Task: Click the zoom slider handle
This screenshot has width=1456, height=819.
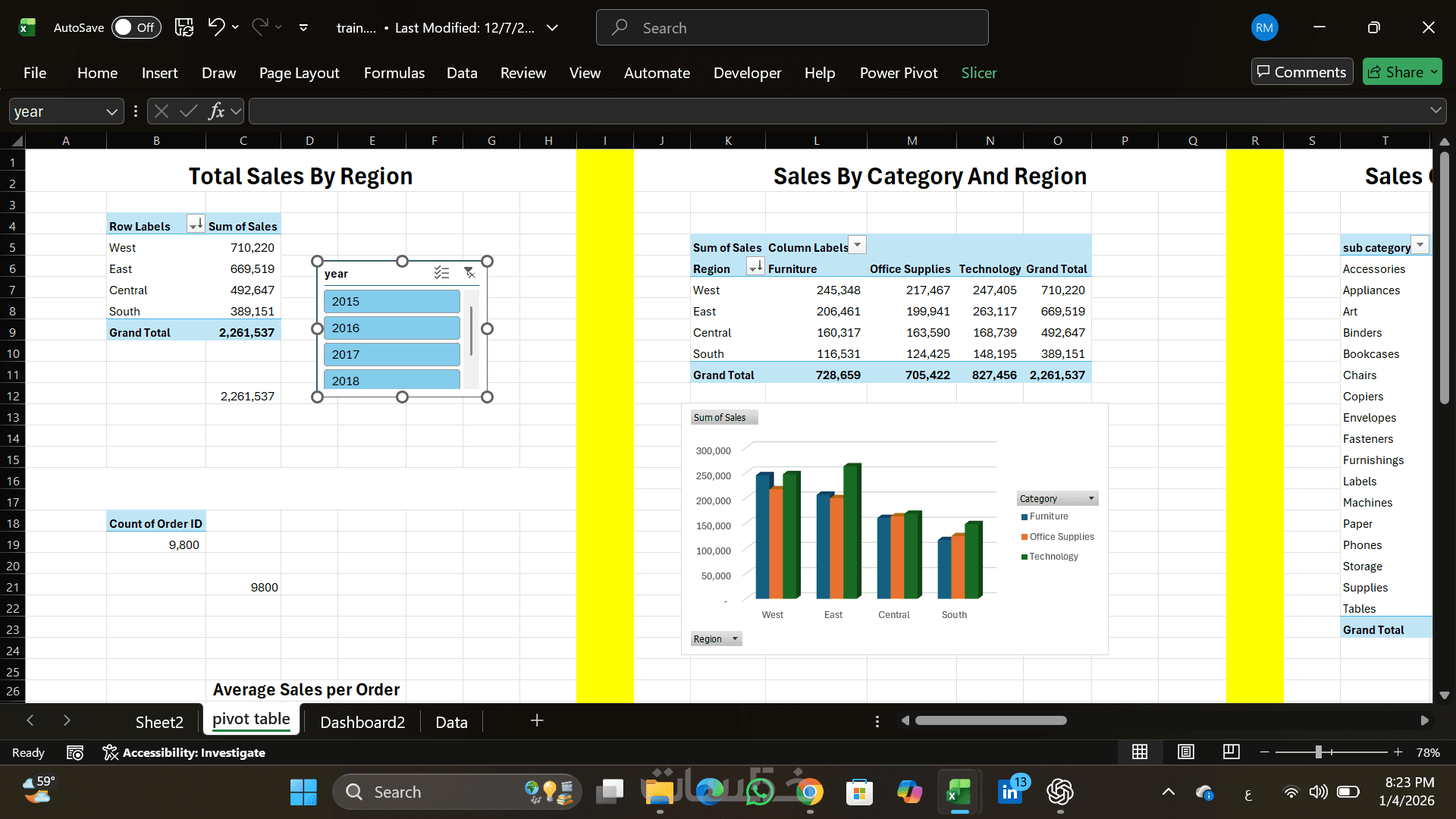Action: coord(1318,752)
